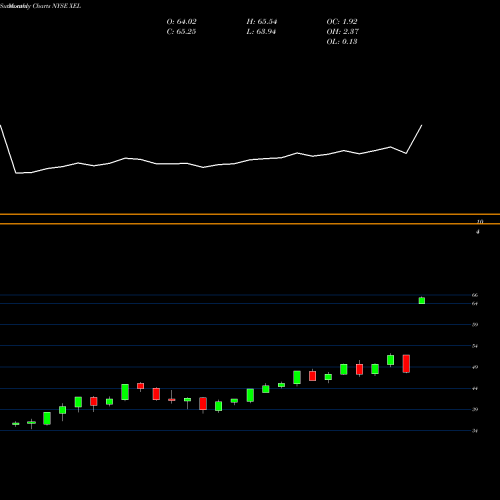The height and width of the screenshot is (500, 500).
Task: Select the isolated green candle near 65
Action: tap(422, 300)
